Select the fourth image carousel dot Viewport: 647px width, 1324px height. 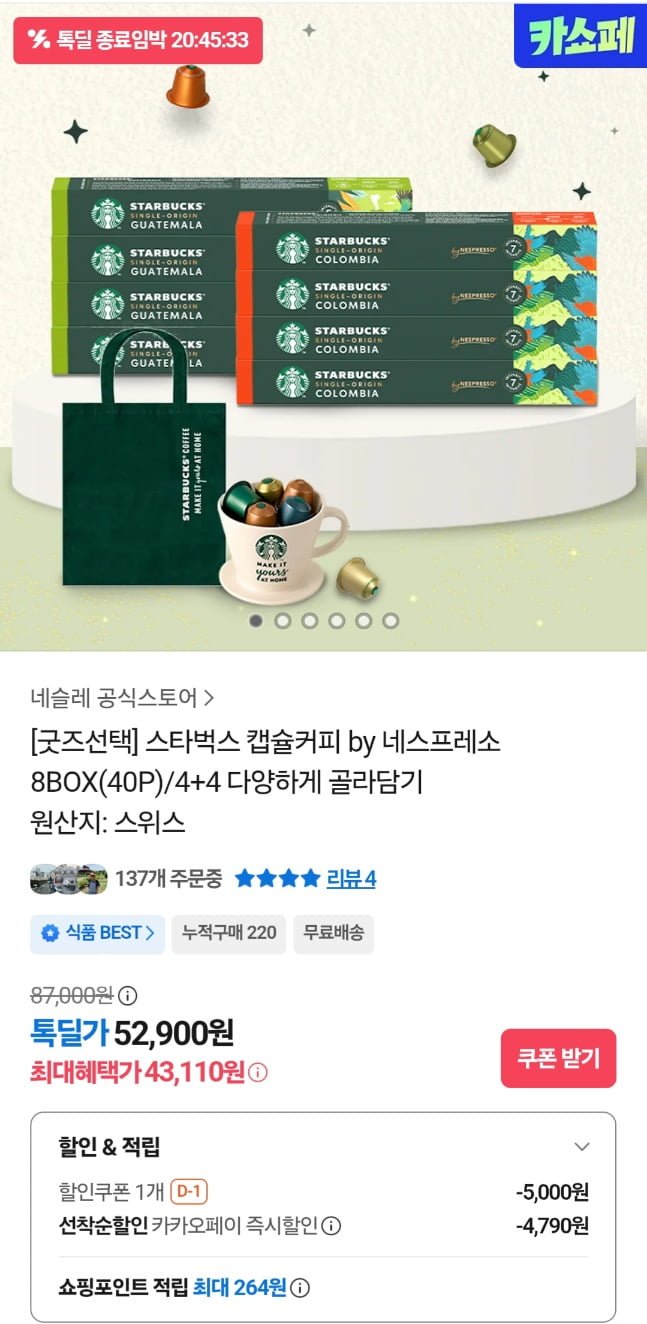click(x=337, y=621)
